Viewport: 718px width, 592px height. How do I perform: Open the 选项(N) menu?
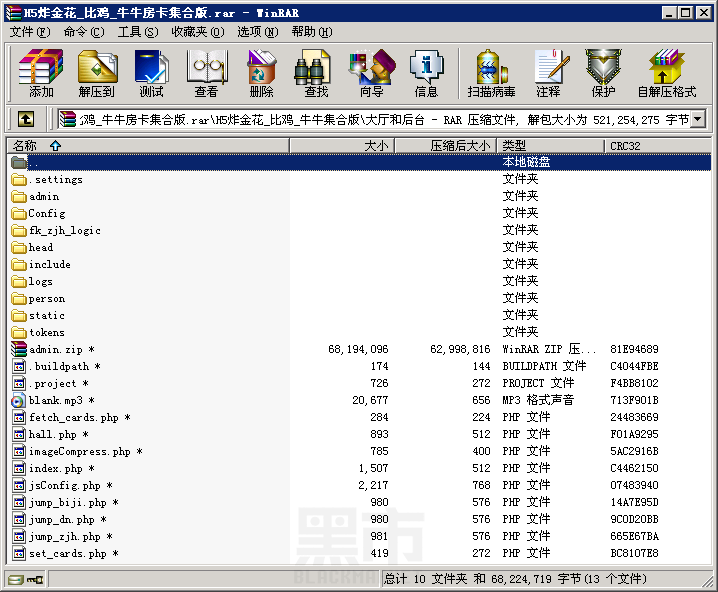point(258,32)
